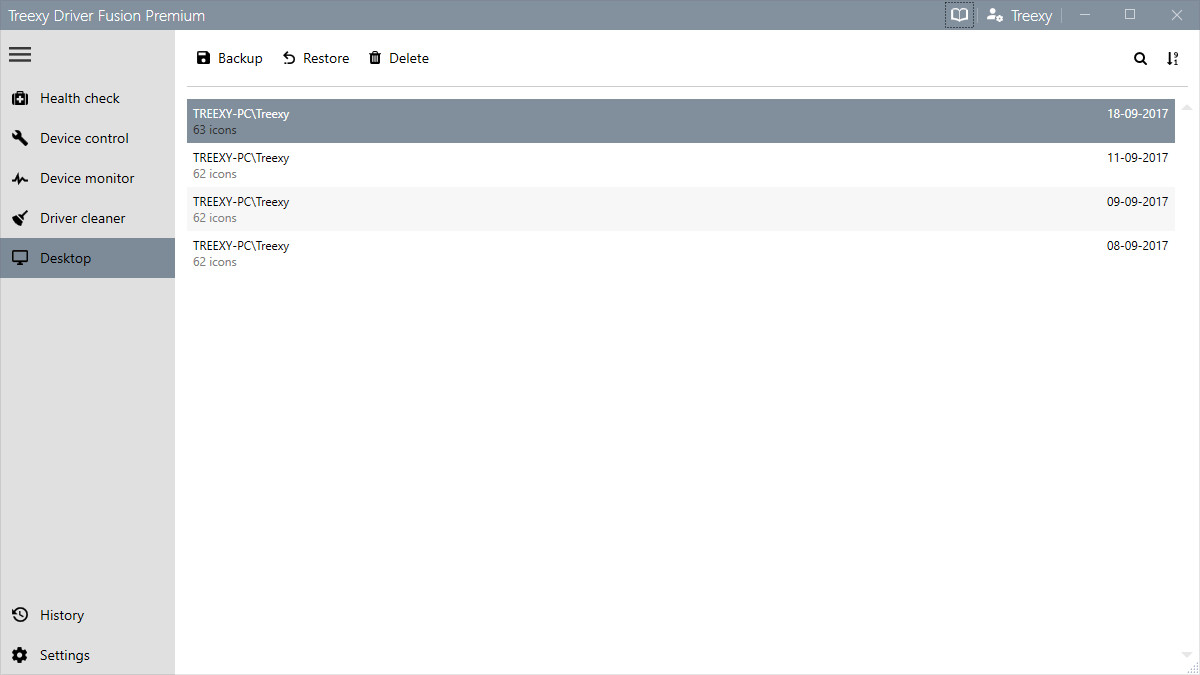Screen dimensions: 1200x675
Task: Click the scrollbar down arrow
Action: coord(1186,655)
